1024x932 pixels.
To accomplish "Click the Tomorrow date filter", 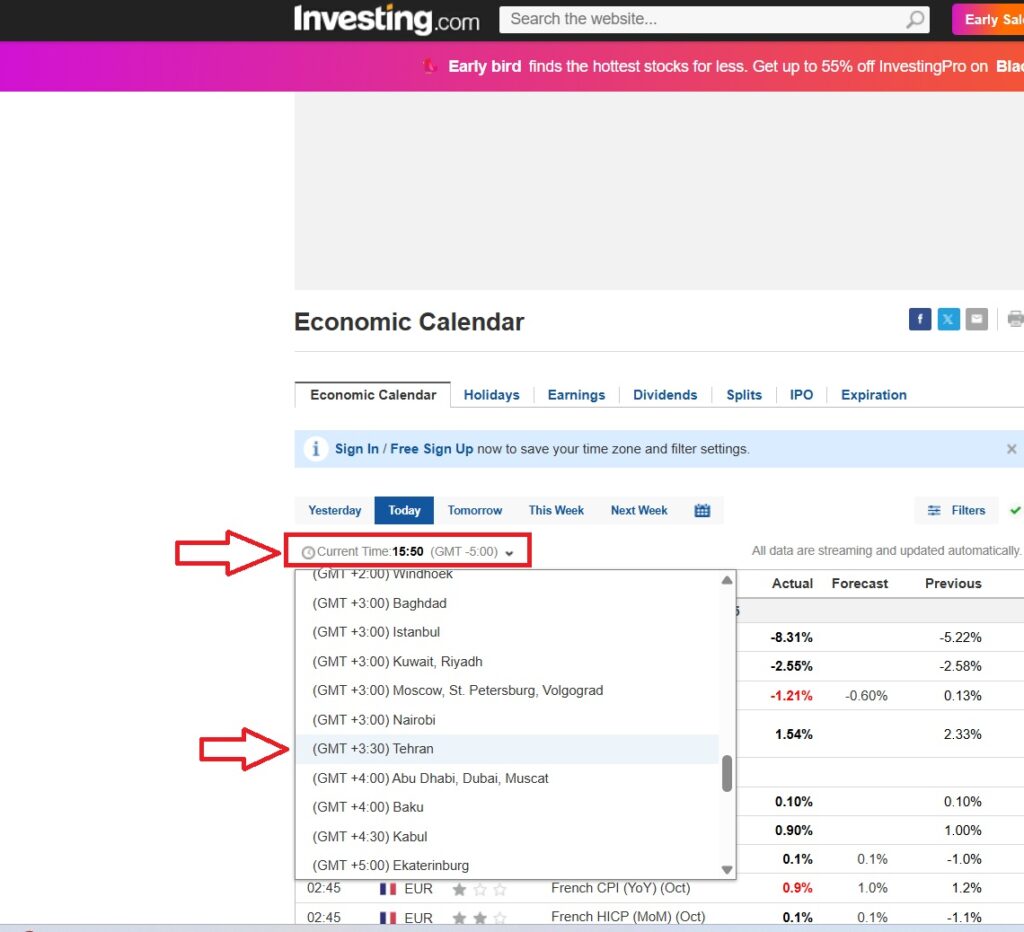I will [475, 510].
